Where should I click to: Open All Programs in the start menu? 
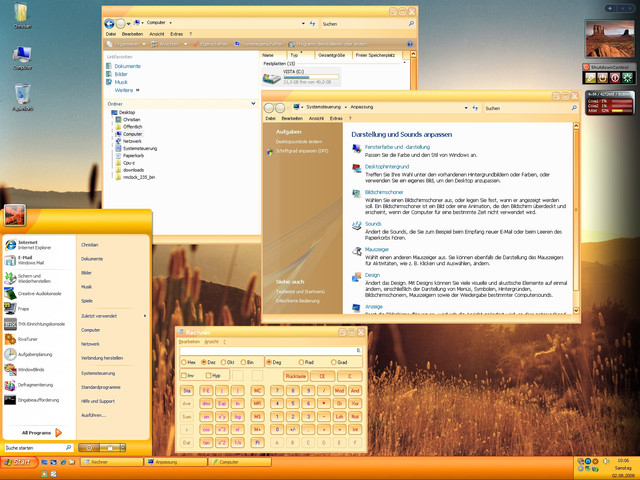coord(42,433)
